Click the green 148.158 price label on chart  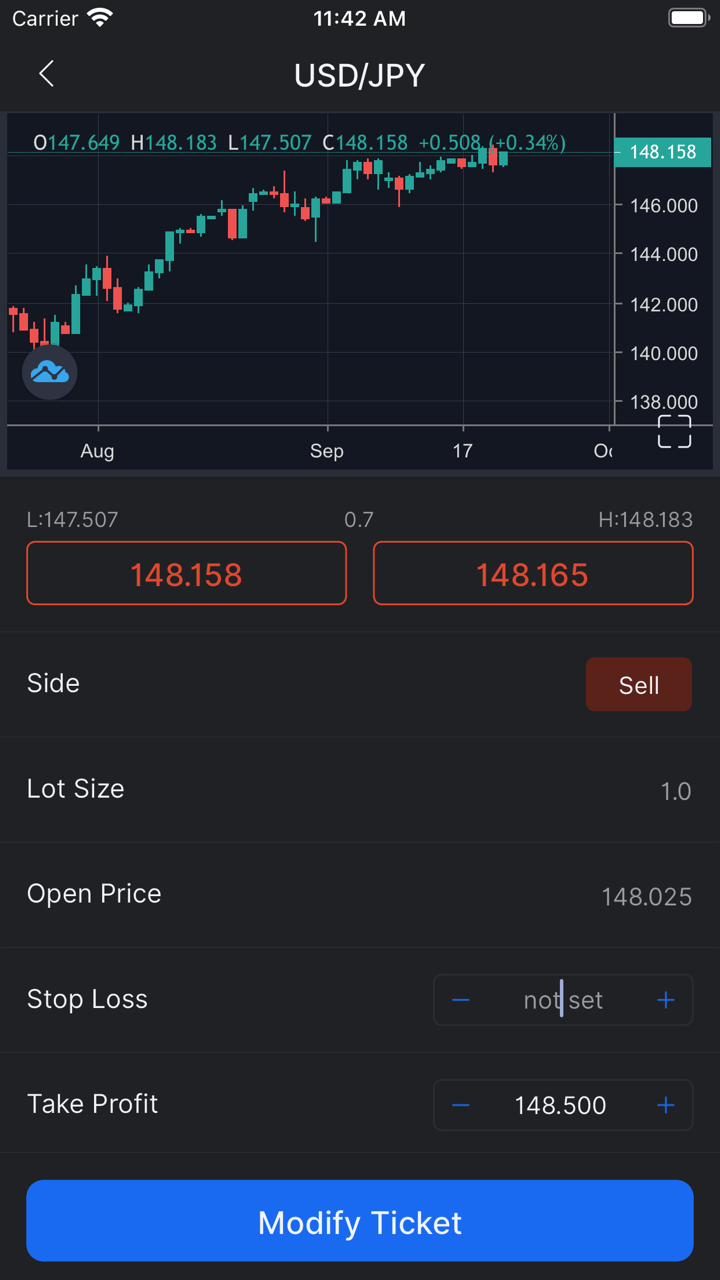[x=662, y=152]
